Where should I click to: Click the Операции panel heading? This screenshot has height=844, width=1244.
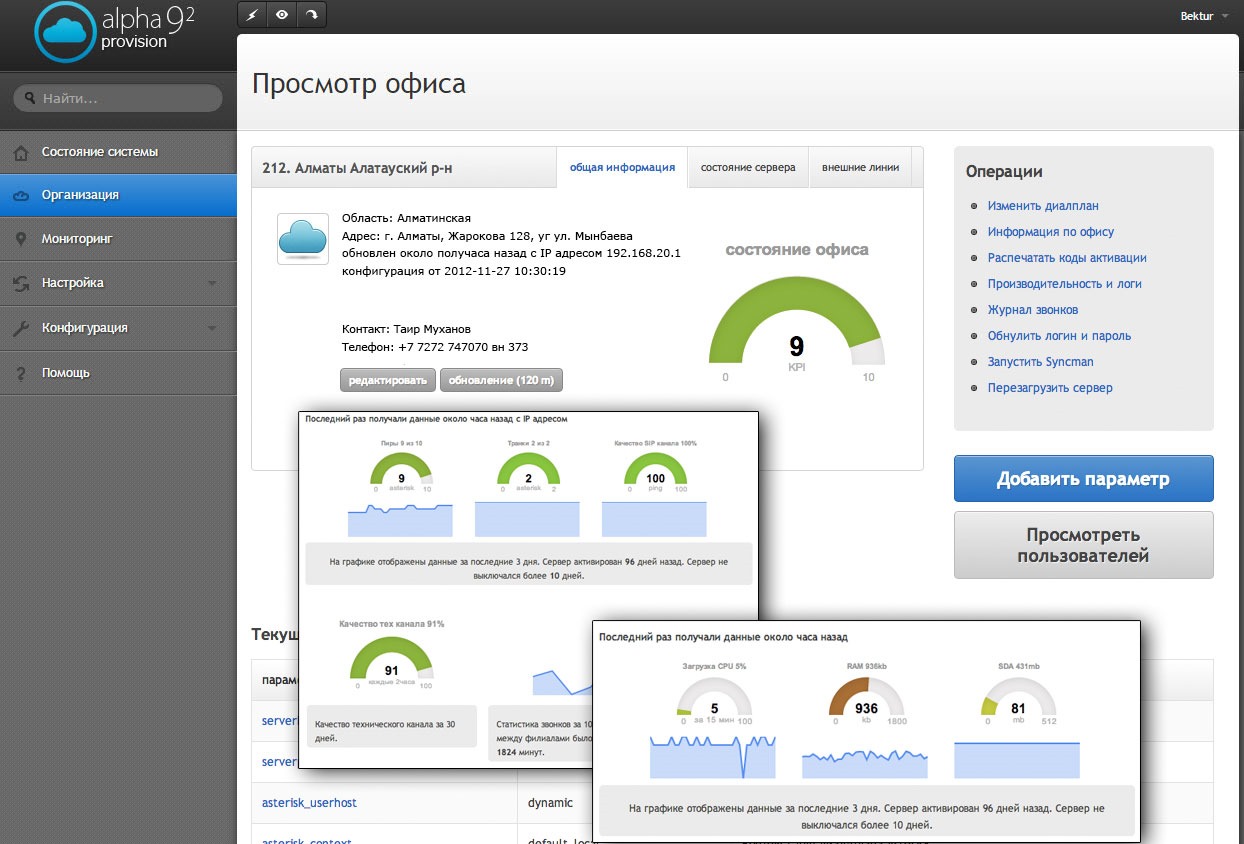coord(1004,172)
